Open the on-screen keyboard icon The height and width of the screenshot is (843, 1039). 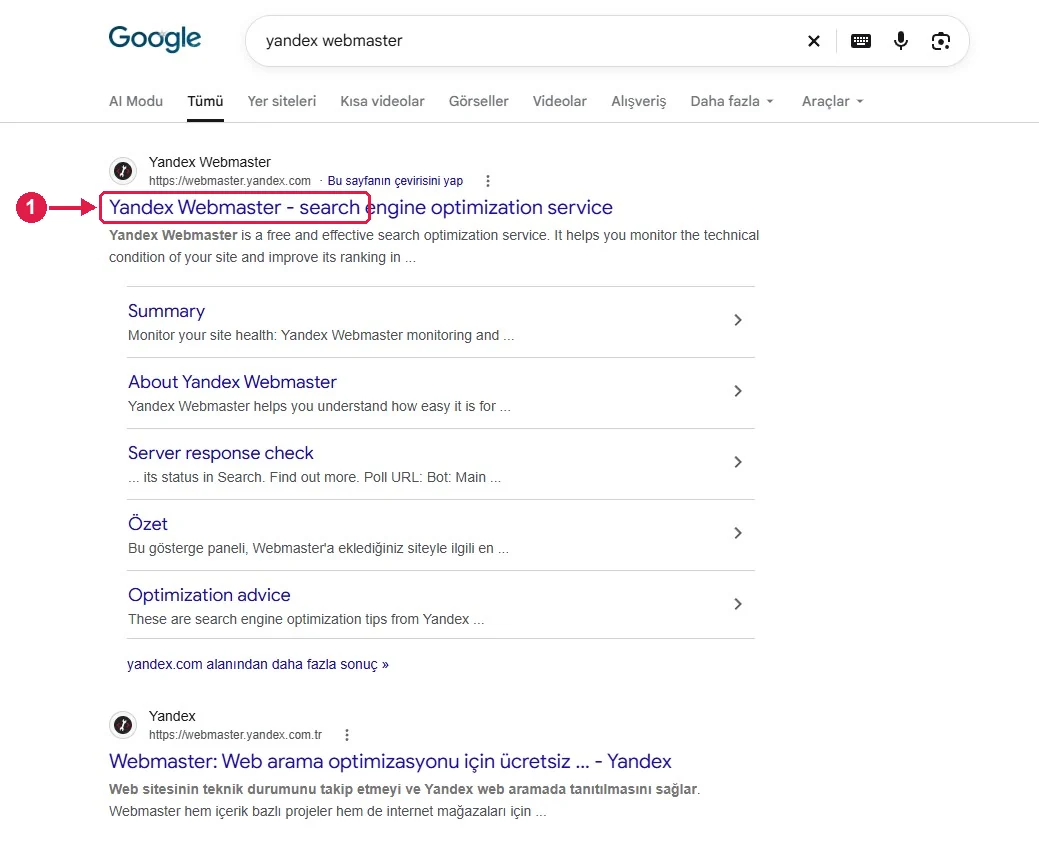point(861,41)
